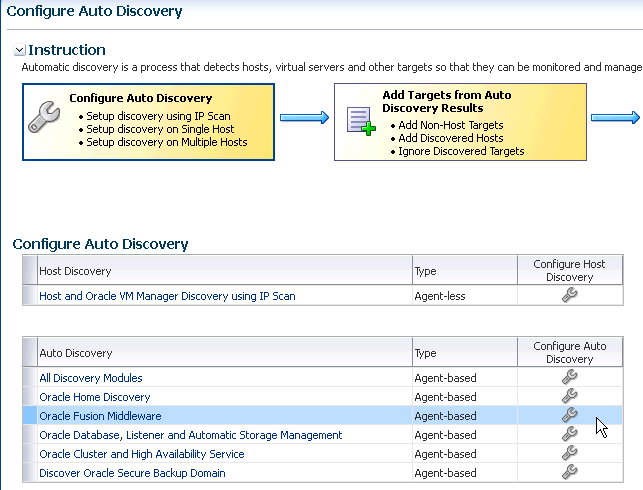Select the Host Discovery column header
Screen dimensions: 643x490
coord(225,270)
